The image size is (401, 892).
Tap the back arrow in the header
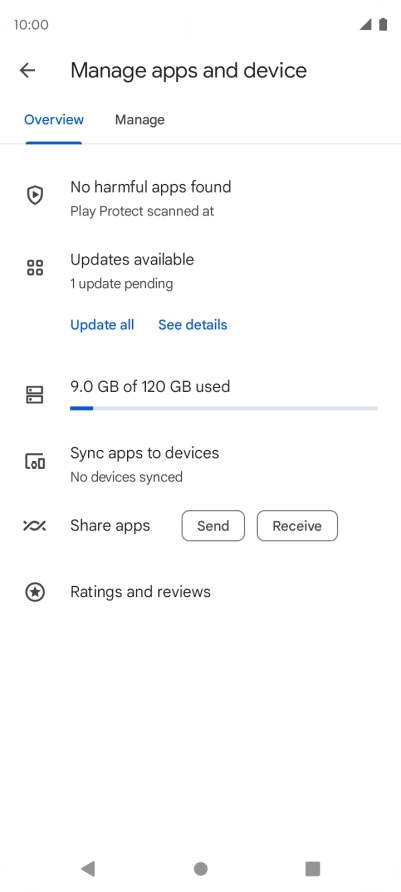pyautogui.click(x=27, y=71)
